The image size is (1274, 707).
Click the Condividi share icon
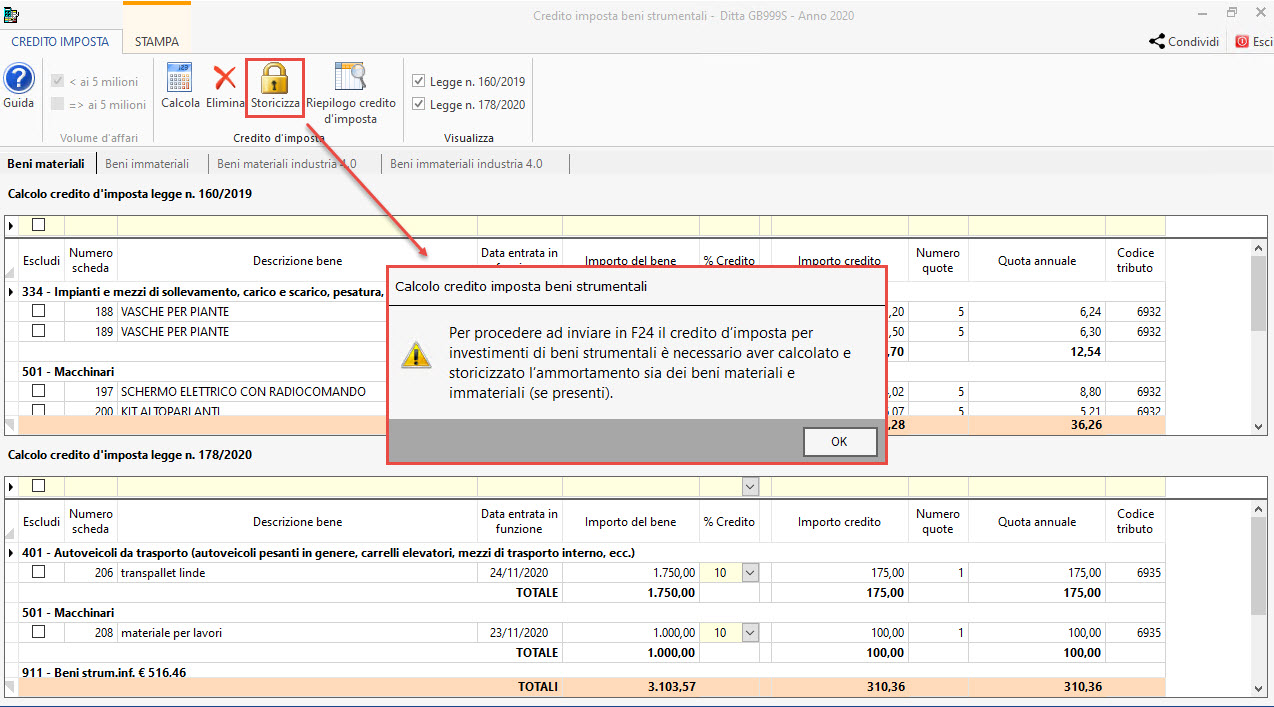(1157, 42)
